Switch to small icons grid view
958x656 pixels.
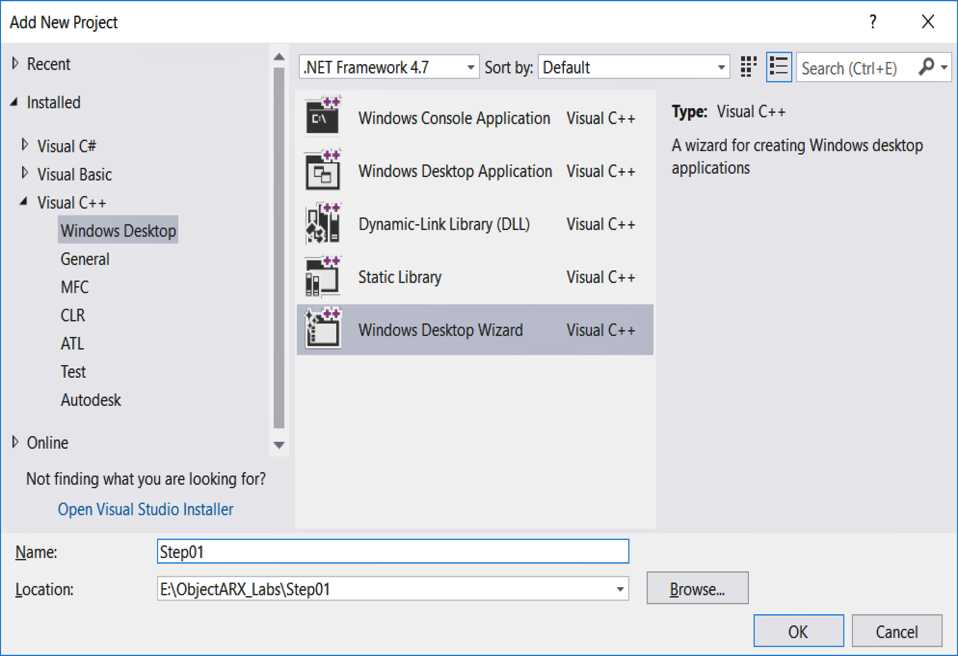[748, 67]
